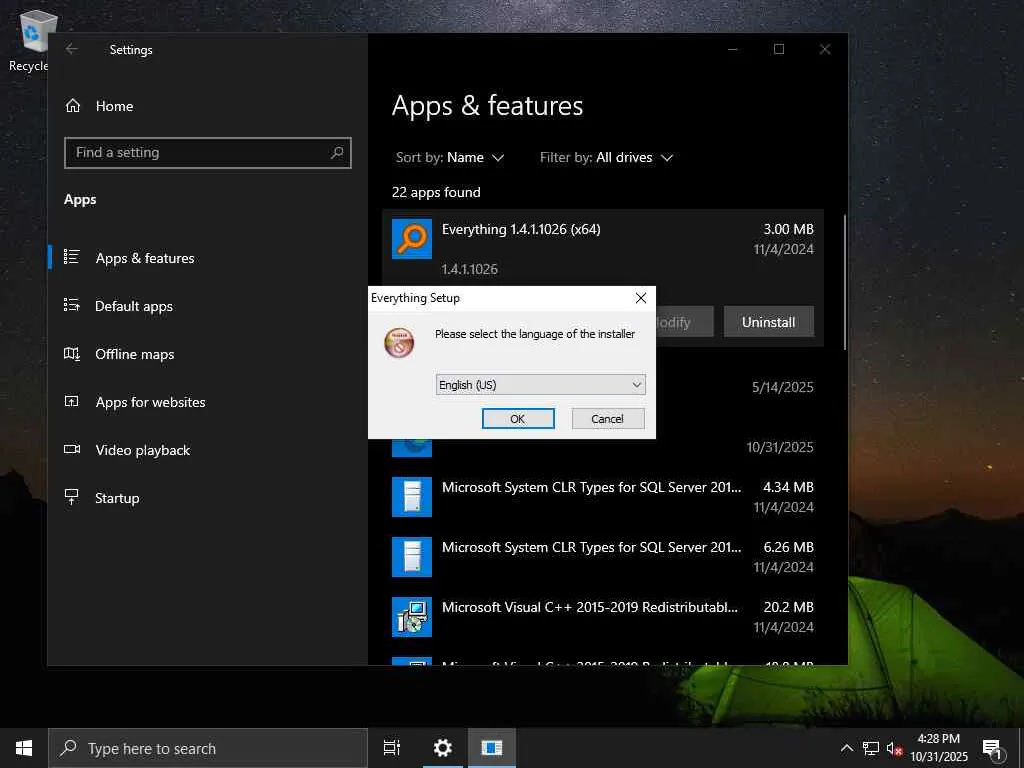Select the Startup sidebar icon

pos(72,497)
